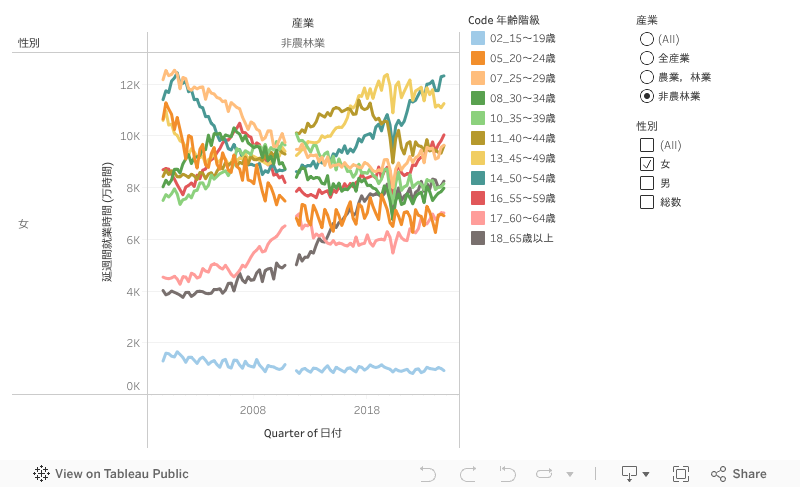Open the Download icon menu
800x487 pixels.
point(630,474)
